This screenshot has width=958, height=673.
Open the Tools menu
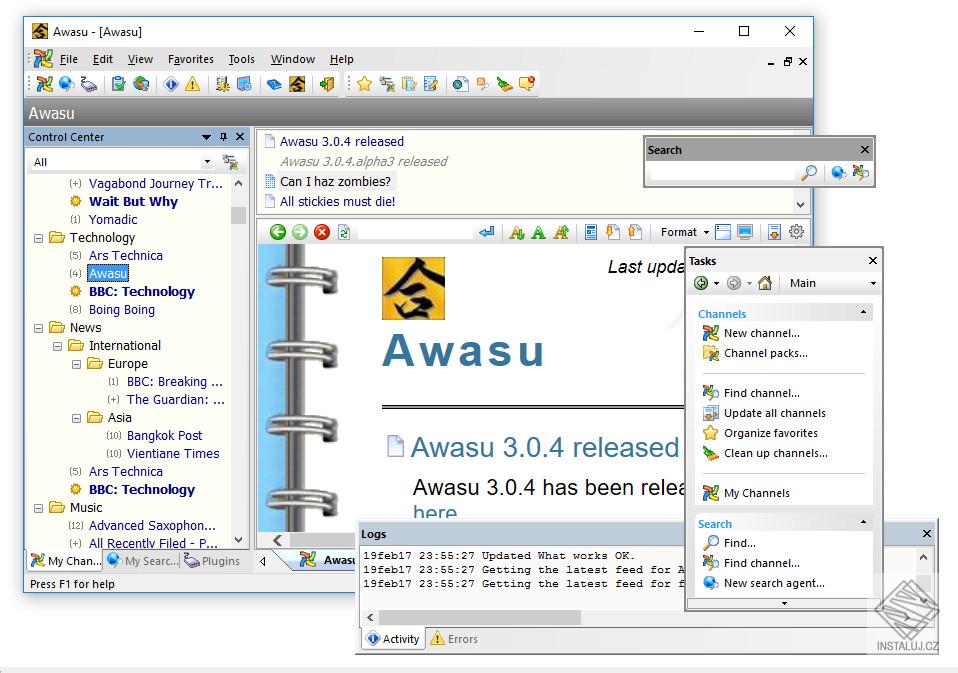click(241, 59)
